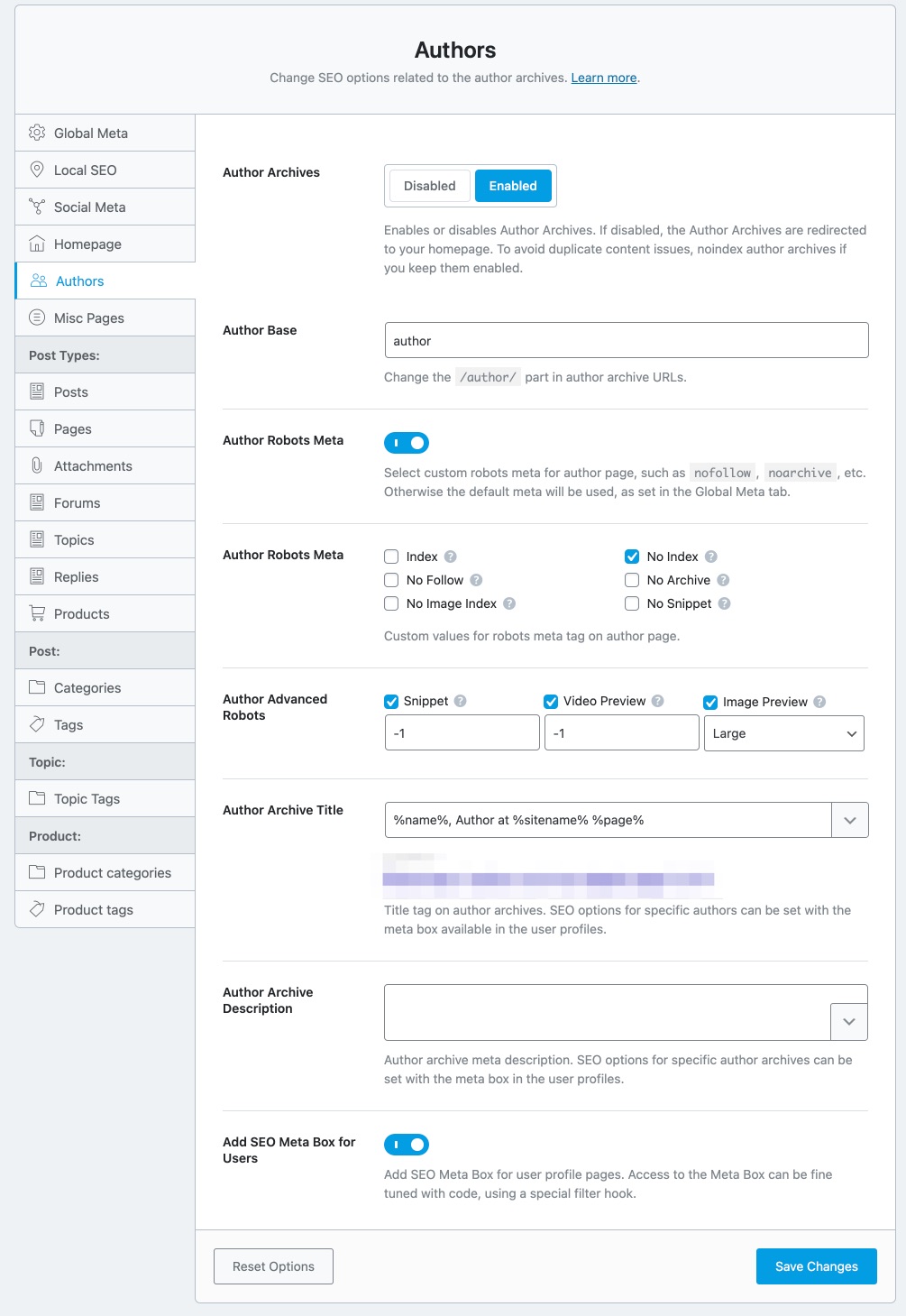906x1316 pixels.
Task: Select the Authors users icon
Action: (37, 281)
